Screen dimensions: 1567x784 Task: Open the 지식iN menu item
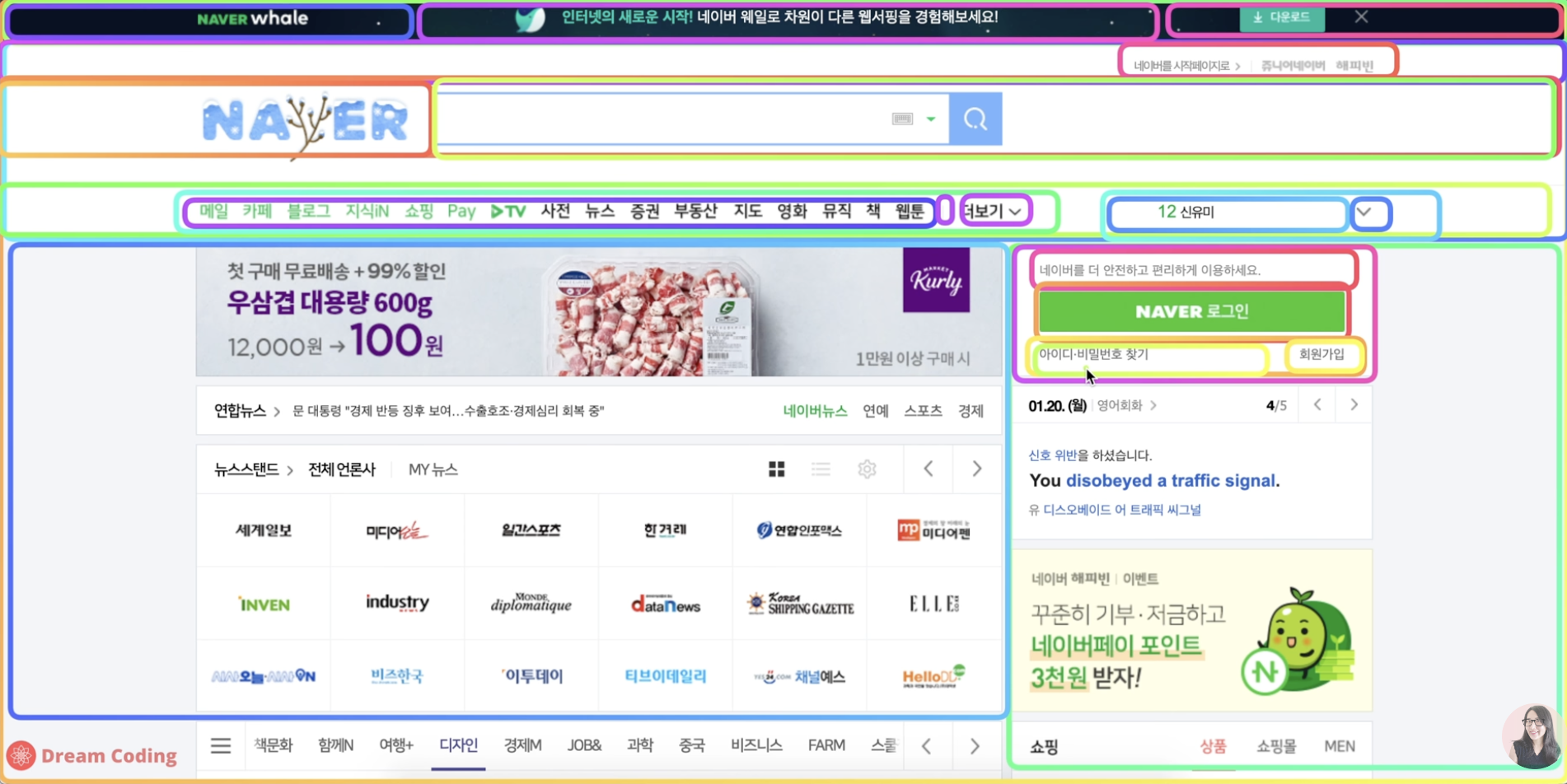pos(367,212)
